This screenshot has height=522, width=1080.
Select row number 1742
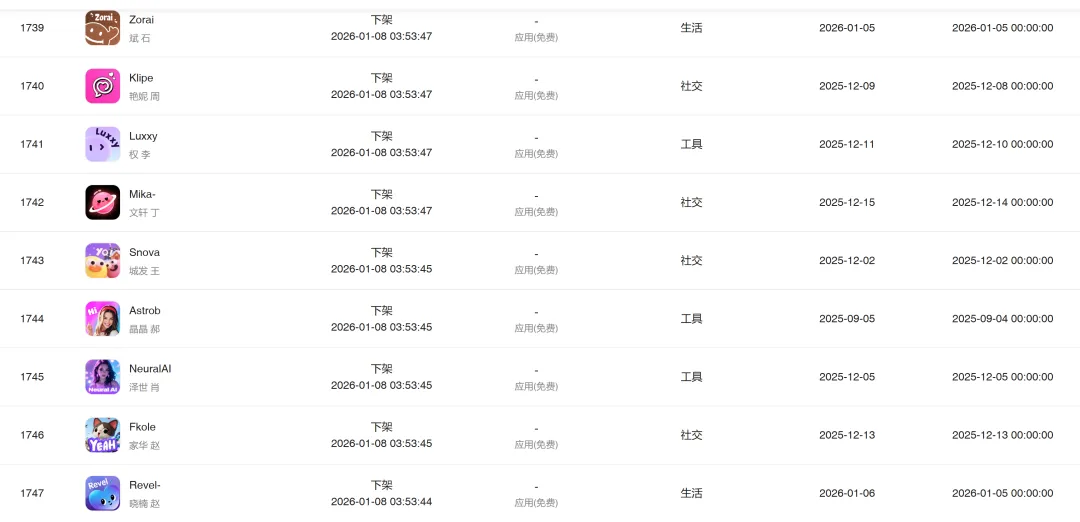click(32, 202)
